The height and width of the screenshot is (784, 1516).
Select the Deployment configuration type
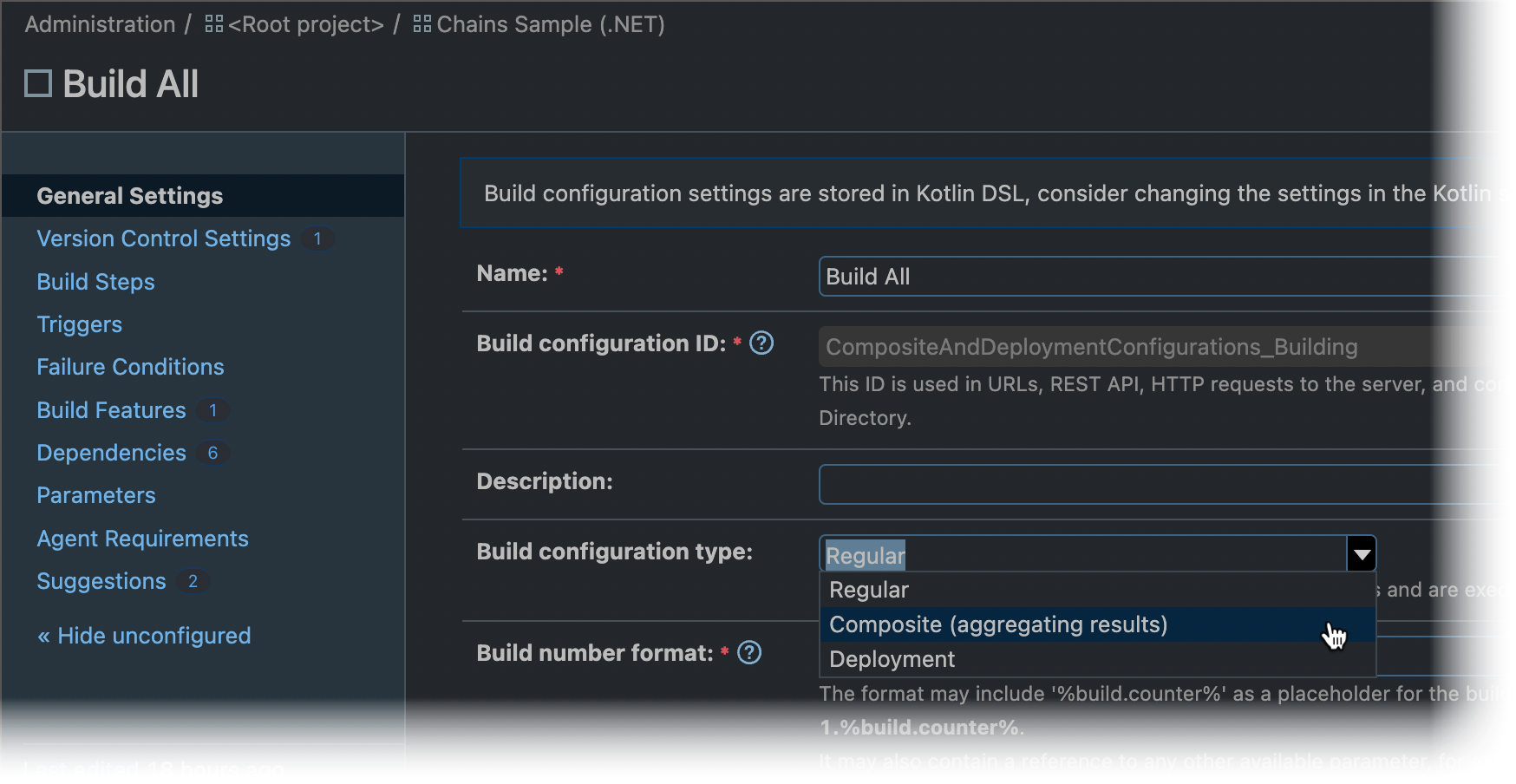(x=891, y=659)
